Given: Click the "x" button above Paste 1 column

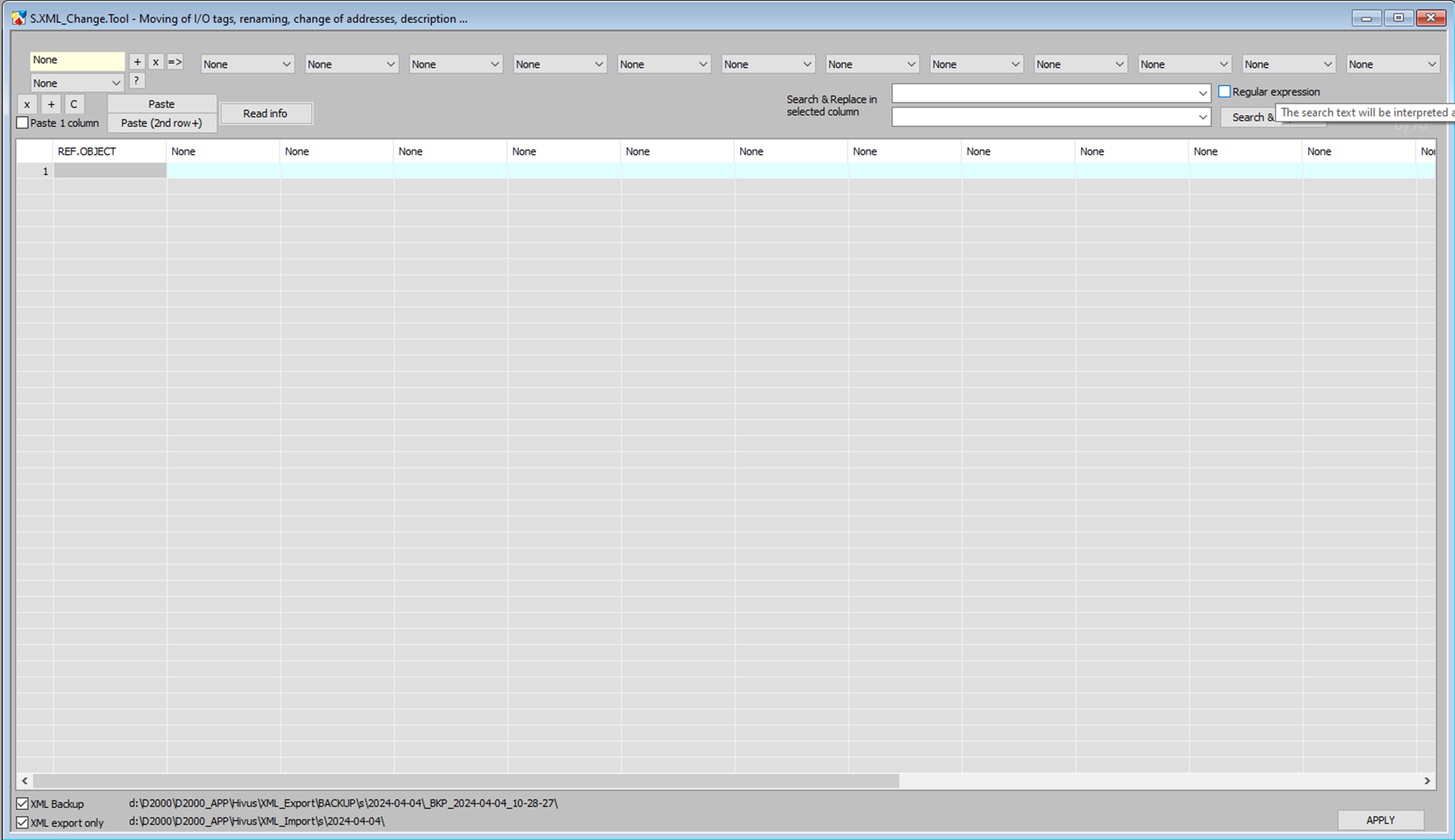Looking at the screenshot, I should pos(27,104).
